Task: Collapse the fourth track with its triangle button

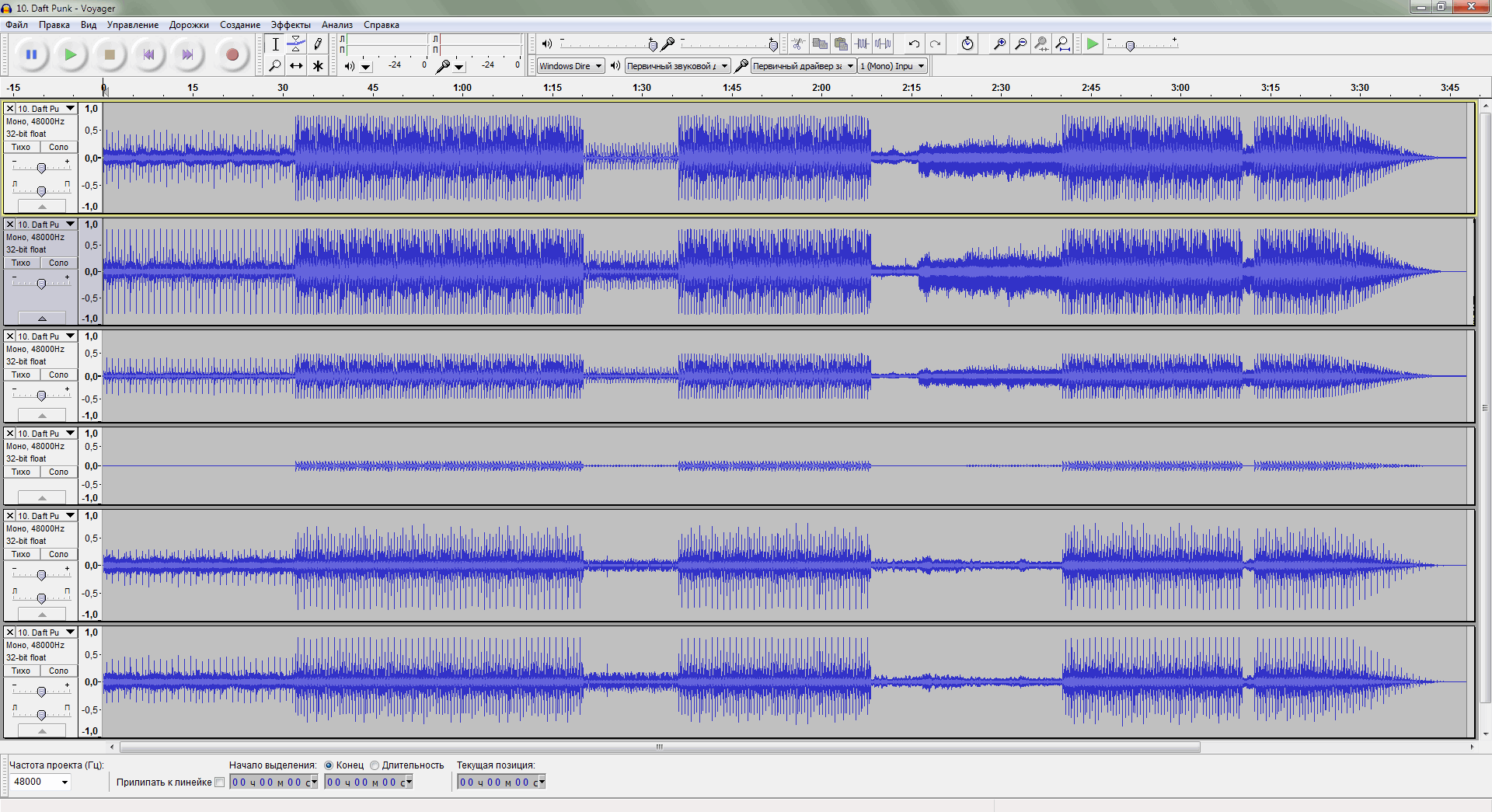Action: pos(42,497)
